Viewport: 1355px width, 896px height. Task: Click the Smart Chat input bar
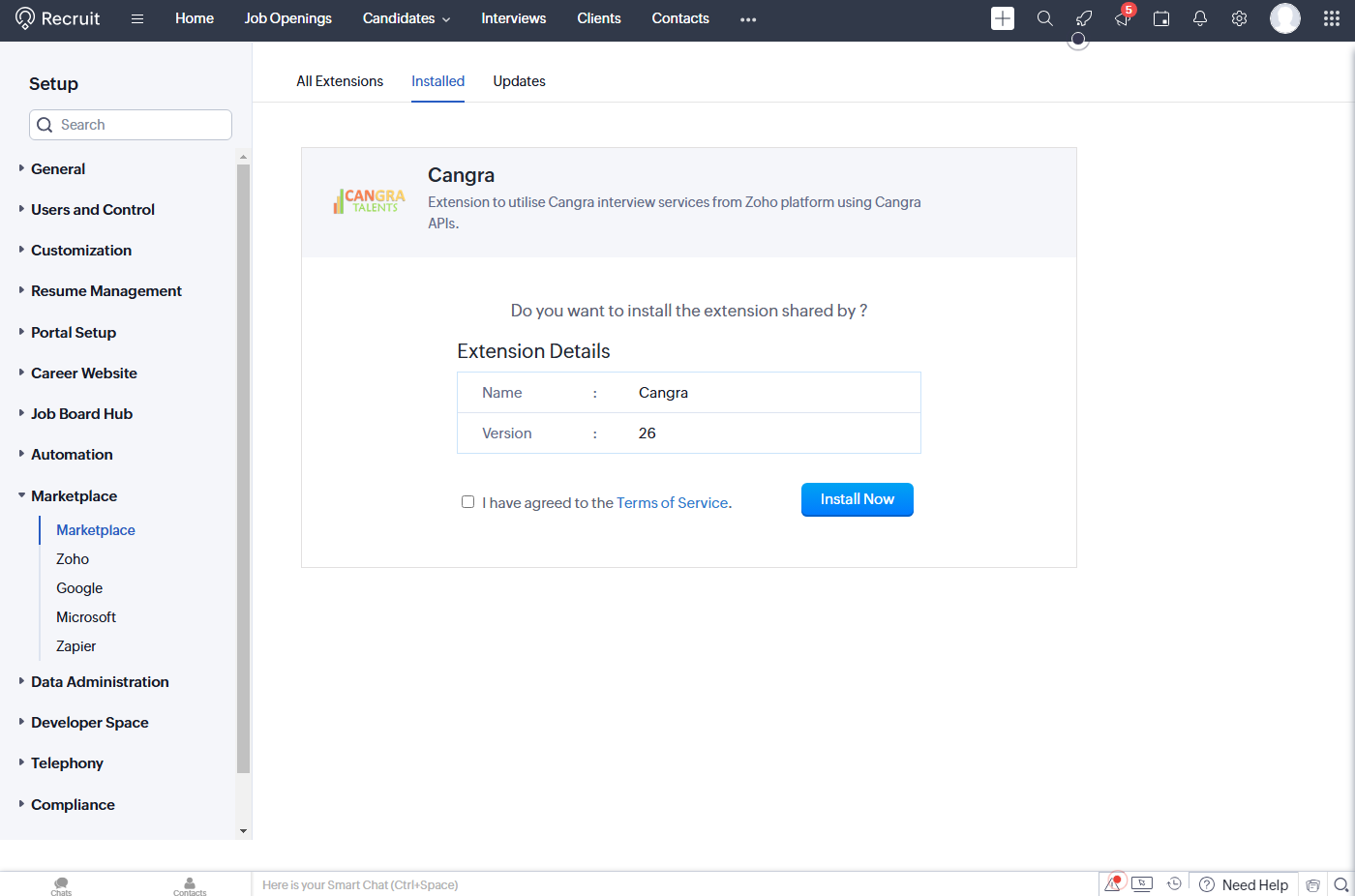[x=675, y=884]
